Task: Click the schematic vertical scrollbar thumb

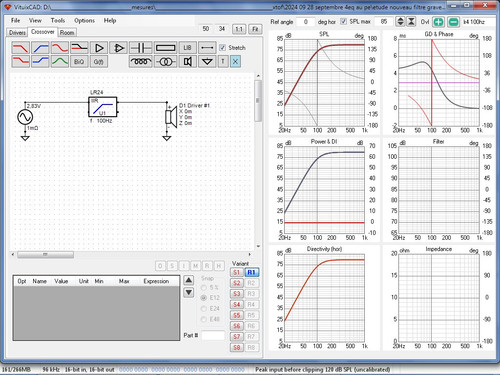Action: pos(258,101)
